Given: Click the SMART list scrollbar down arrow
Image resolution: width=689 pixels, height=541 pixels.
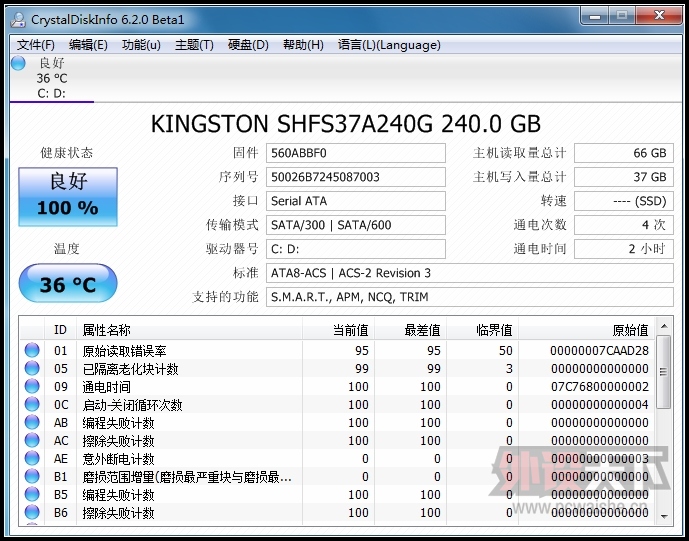Looking at the screenshot, I should click(x=664, y=516).
